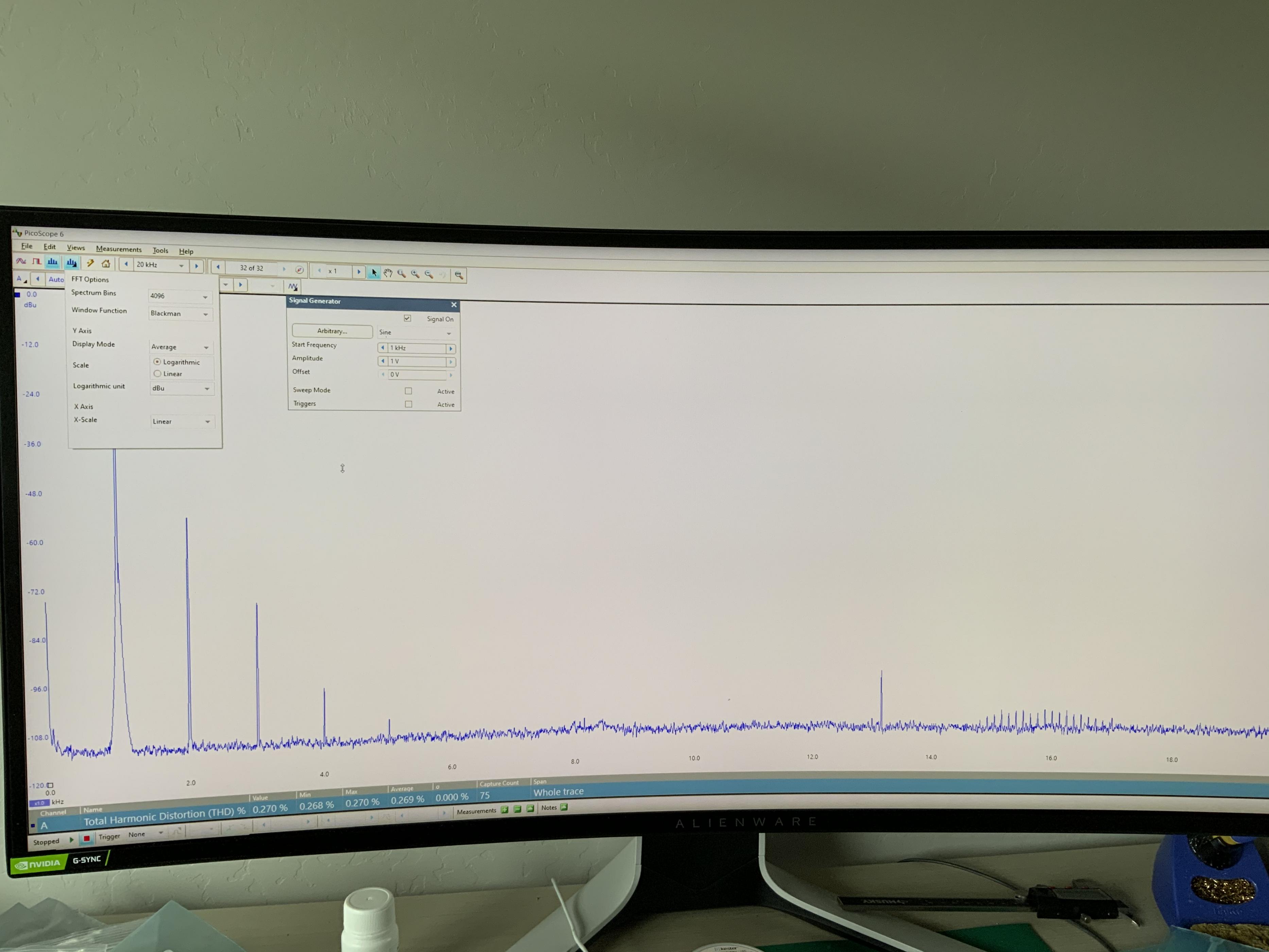Increase Amplitude with right arrow

click(451, 362)
